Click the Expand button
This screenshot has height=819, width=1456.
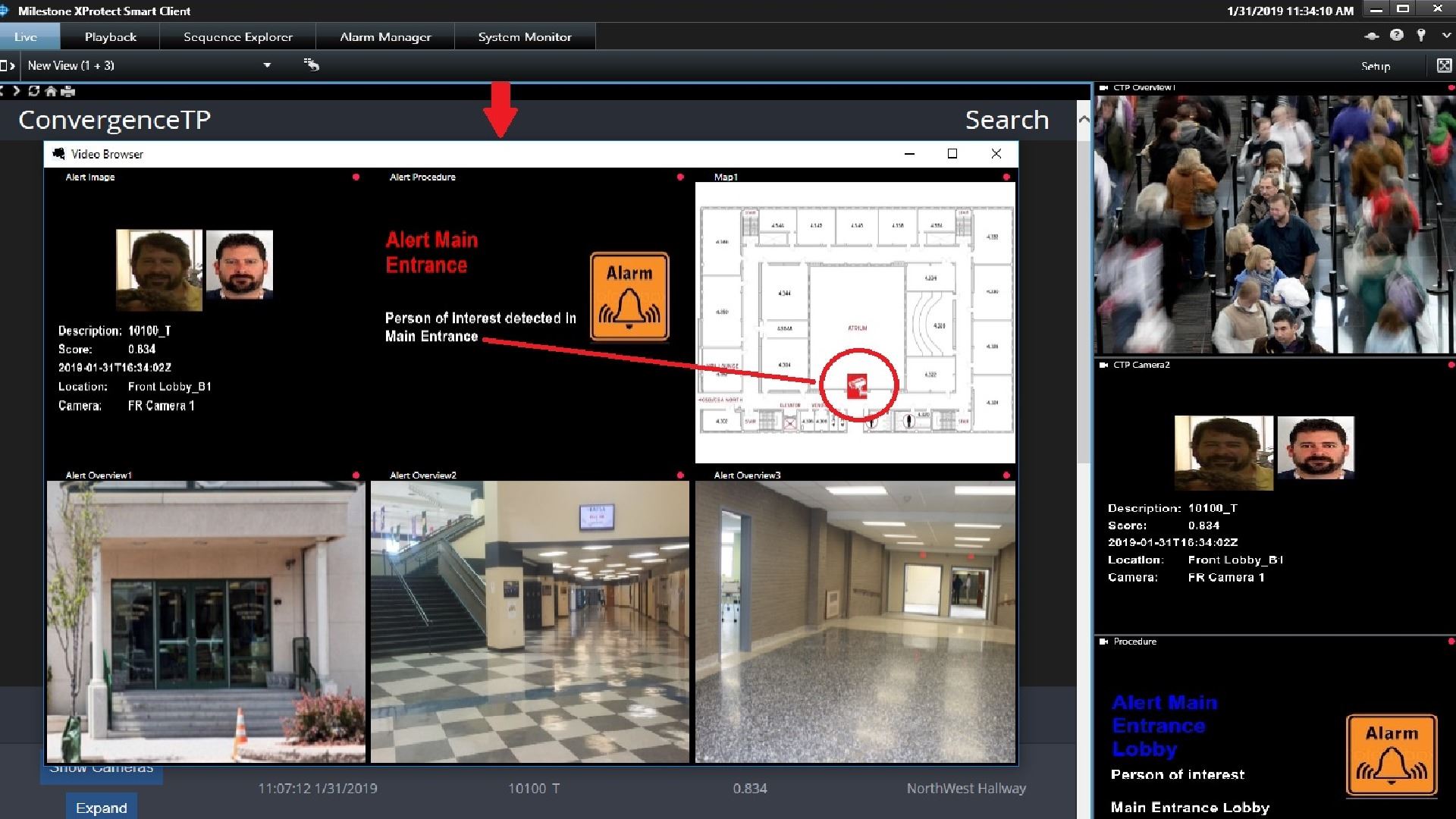(x=102, y=807)
